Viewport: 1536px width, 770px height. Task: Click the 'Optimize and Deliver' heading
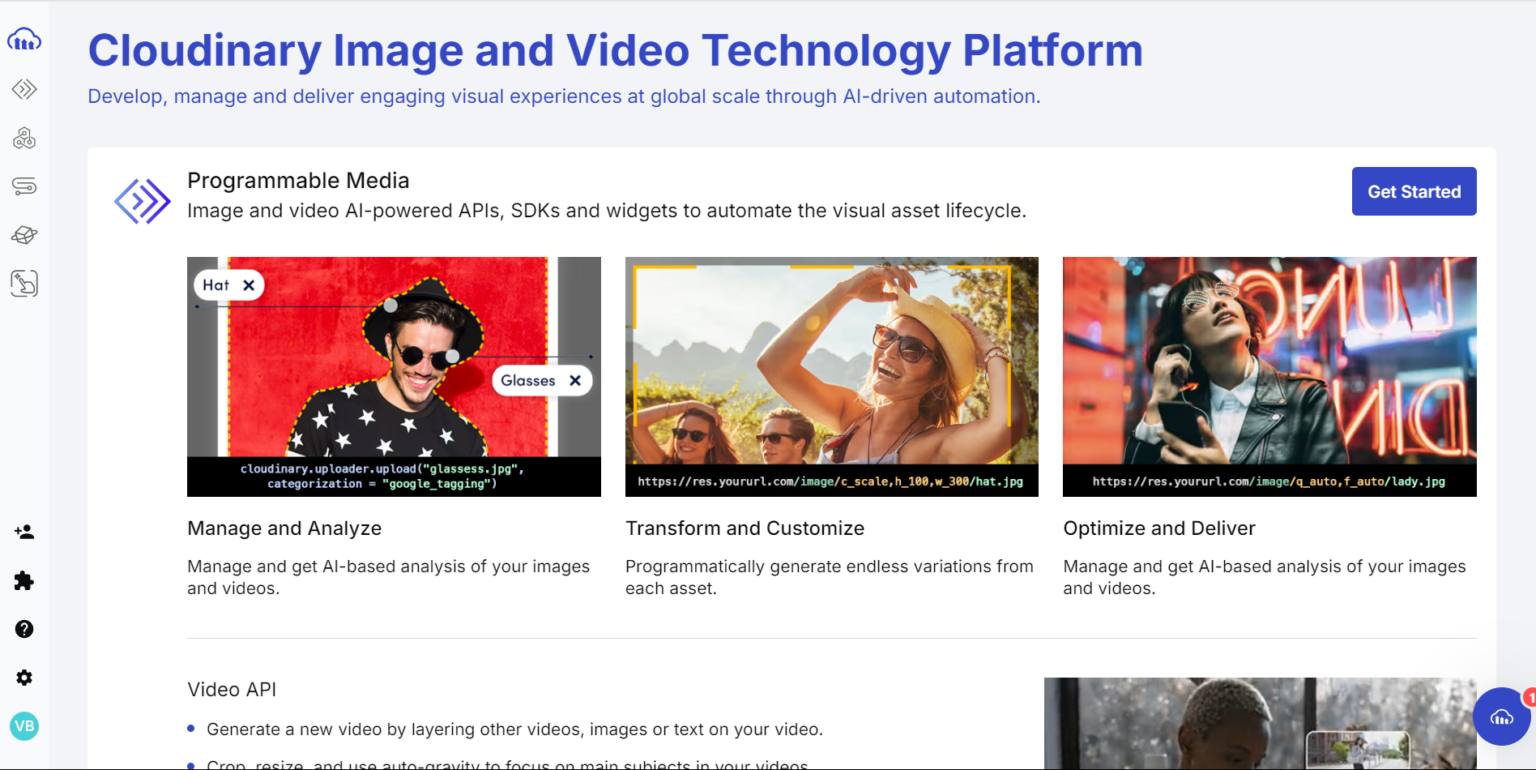tap(1159, 528)
